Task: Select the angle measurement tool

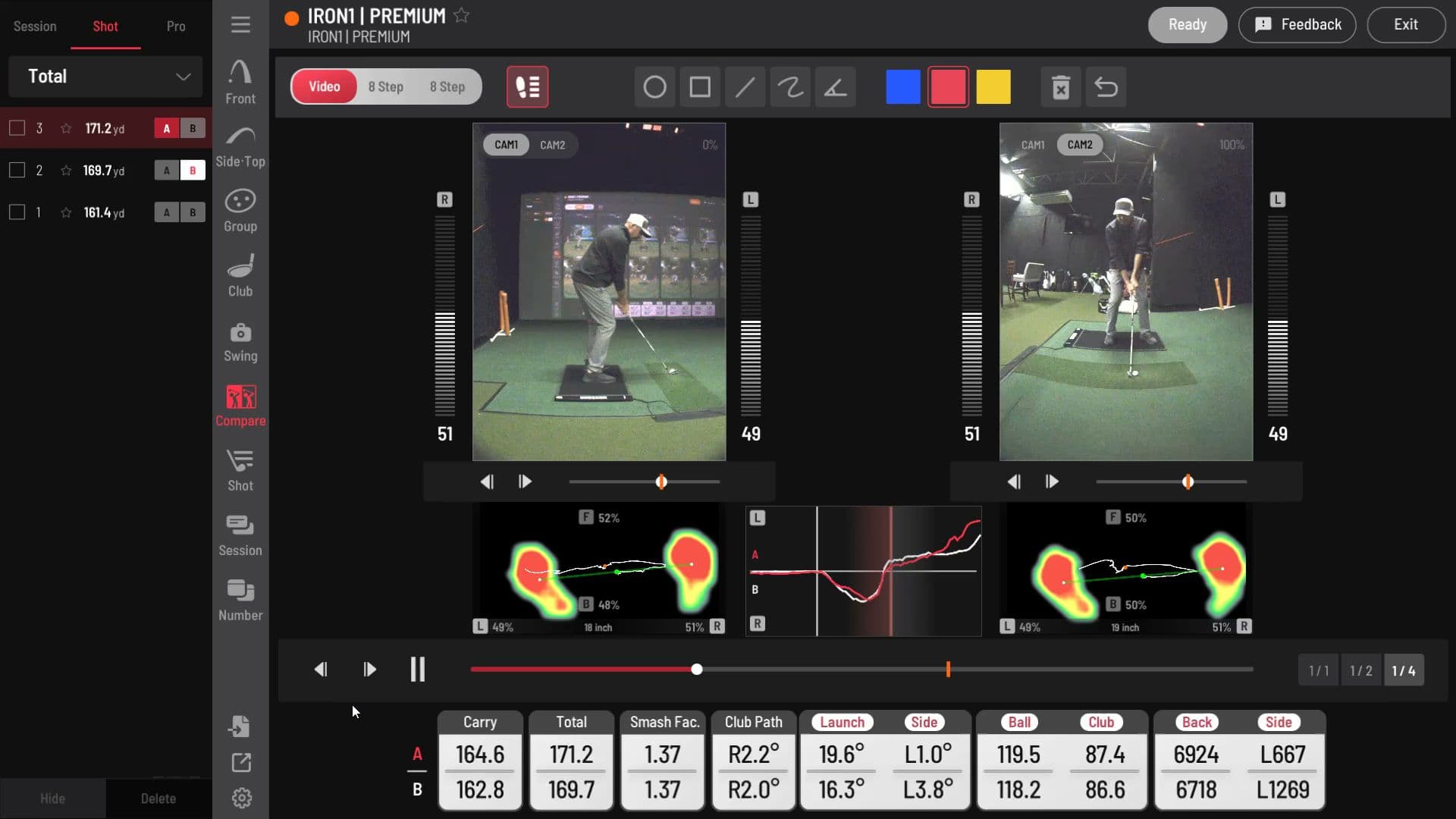Action: (x=835, y=87)
